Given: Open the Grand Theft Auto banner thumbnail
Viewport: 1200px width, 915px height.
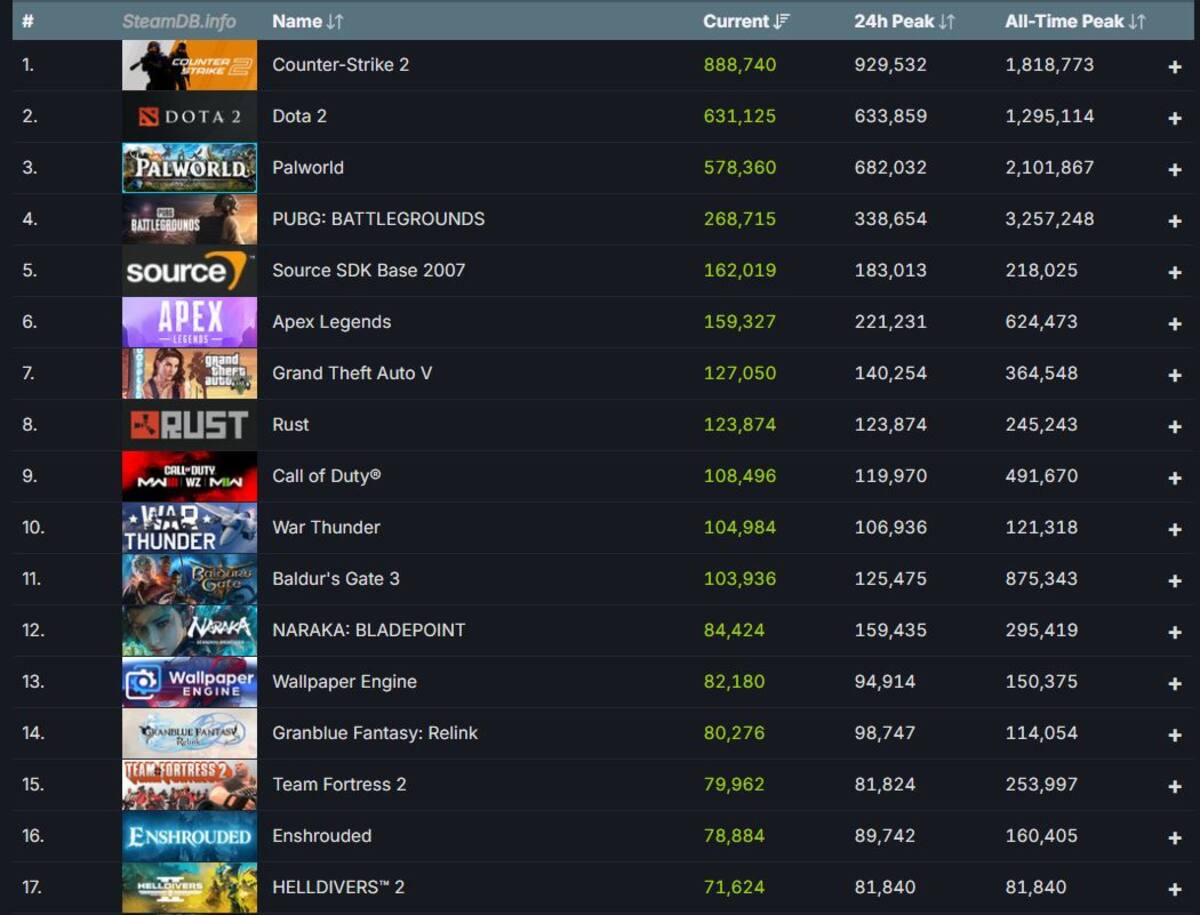Looking at the screenshot, I should point(189,374).
